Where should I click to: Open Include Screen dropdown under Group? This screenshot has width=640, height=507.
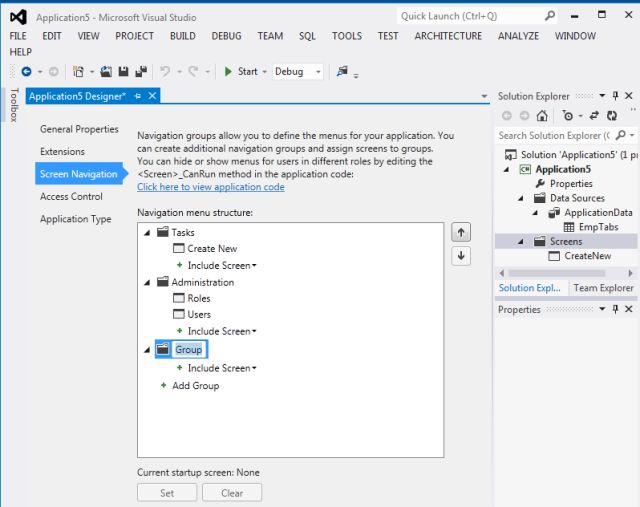point(254,368)
